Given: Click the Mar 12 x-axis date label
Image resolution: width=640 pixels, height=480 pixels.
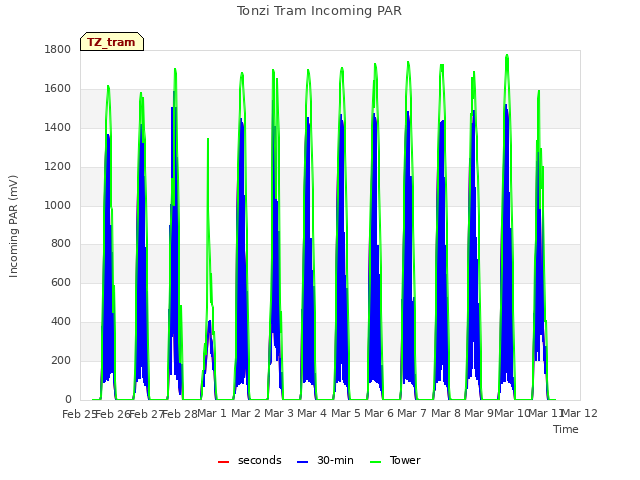Looking at the screenshot, I should pos(580,413).
